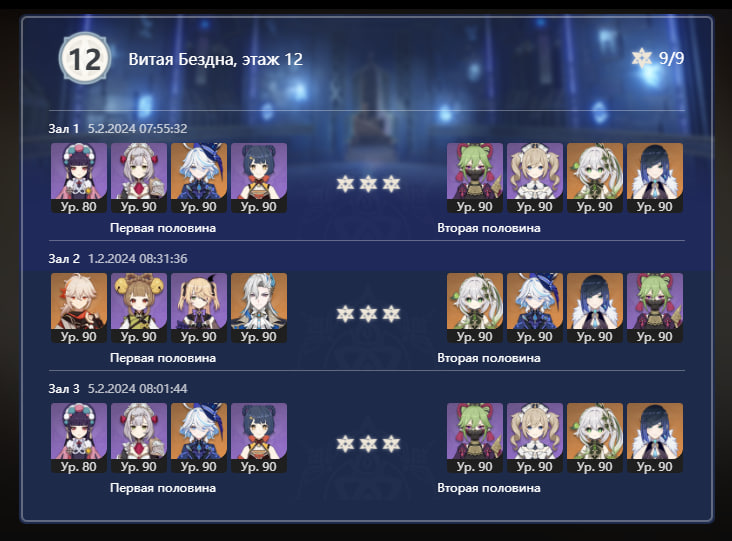Click the three stars rating for Зал 3
This screenshot has width=732, height=541.
tap(368, 443)
